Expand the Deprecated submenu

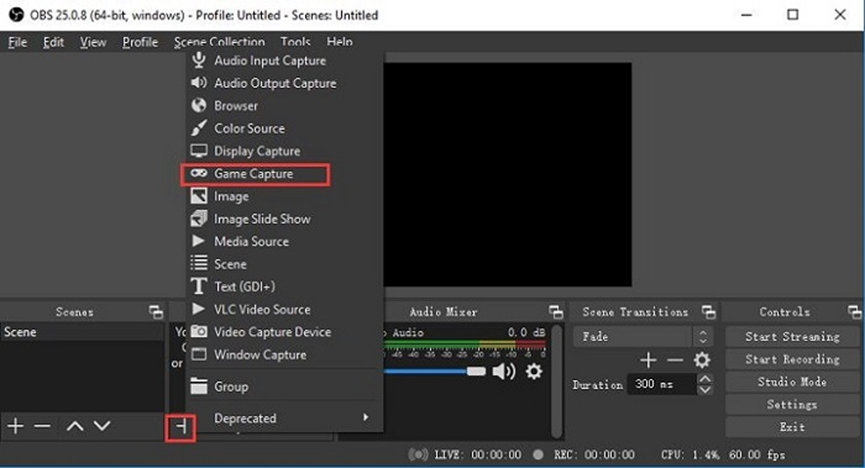(x=284, y=418)
